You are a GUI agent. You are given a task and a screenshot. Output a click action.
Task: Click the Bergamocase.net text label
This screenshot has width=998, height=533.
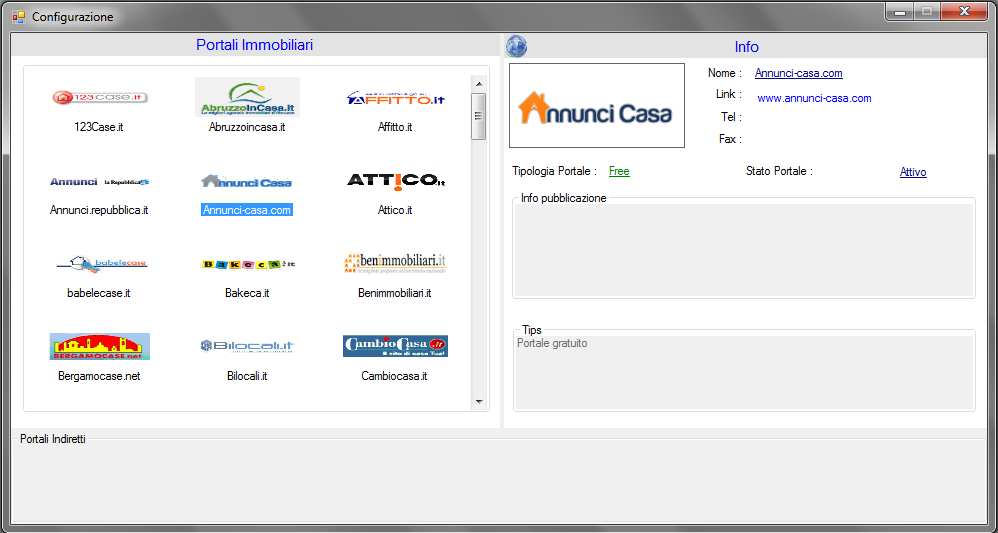(99, 376)
